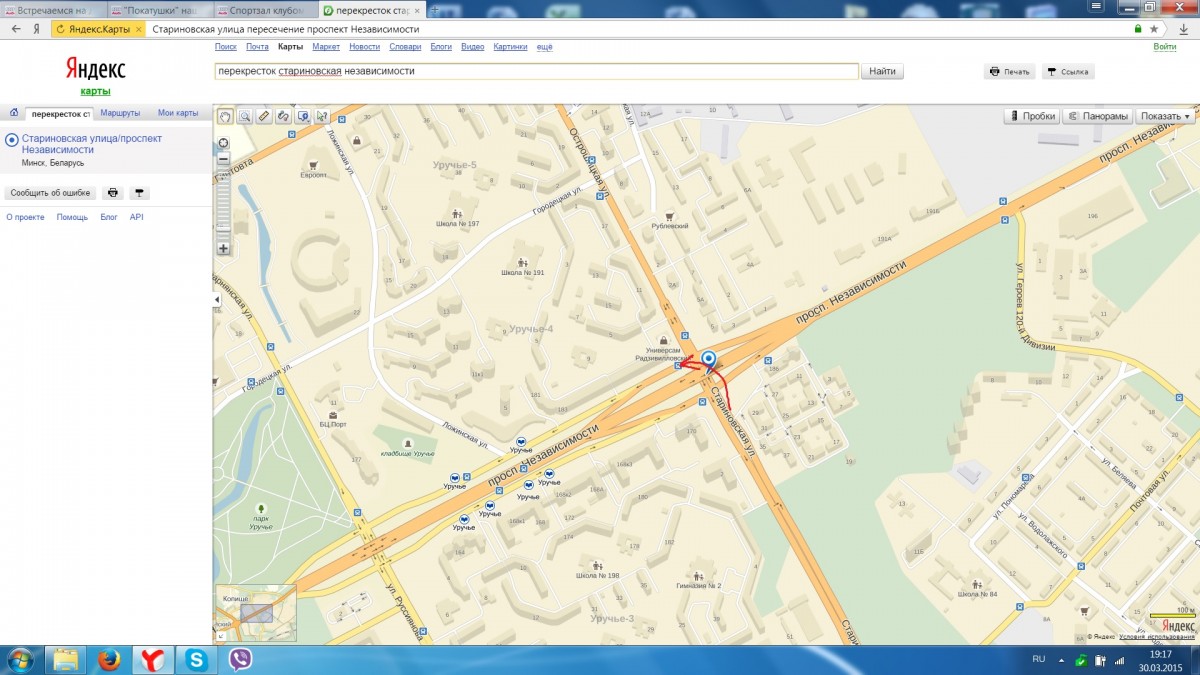Click the Войти sign-in link
Viewport: 1200px width, 675px height.
click(1165, 47)
